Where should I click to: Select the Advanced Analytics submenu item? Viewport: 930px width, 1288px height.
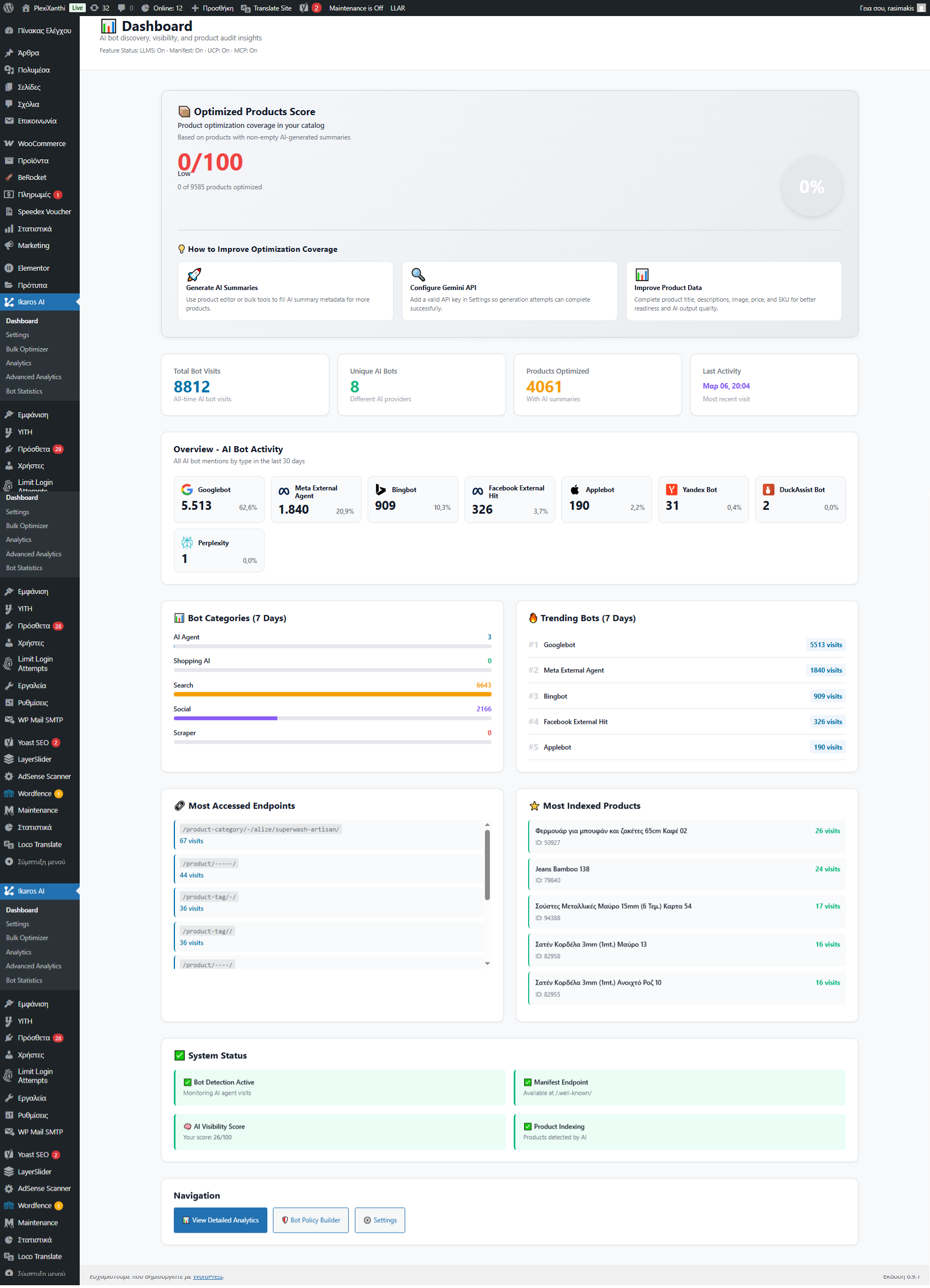click(x=34, y=376)
